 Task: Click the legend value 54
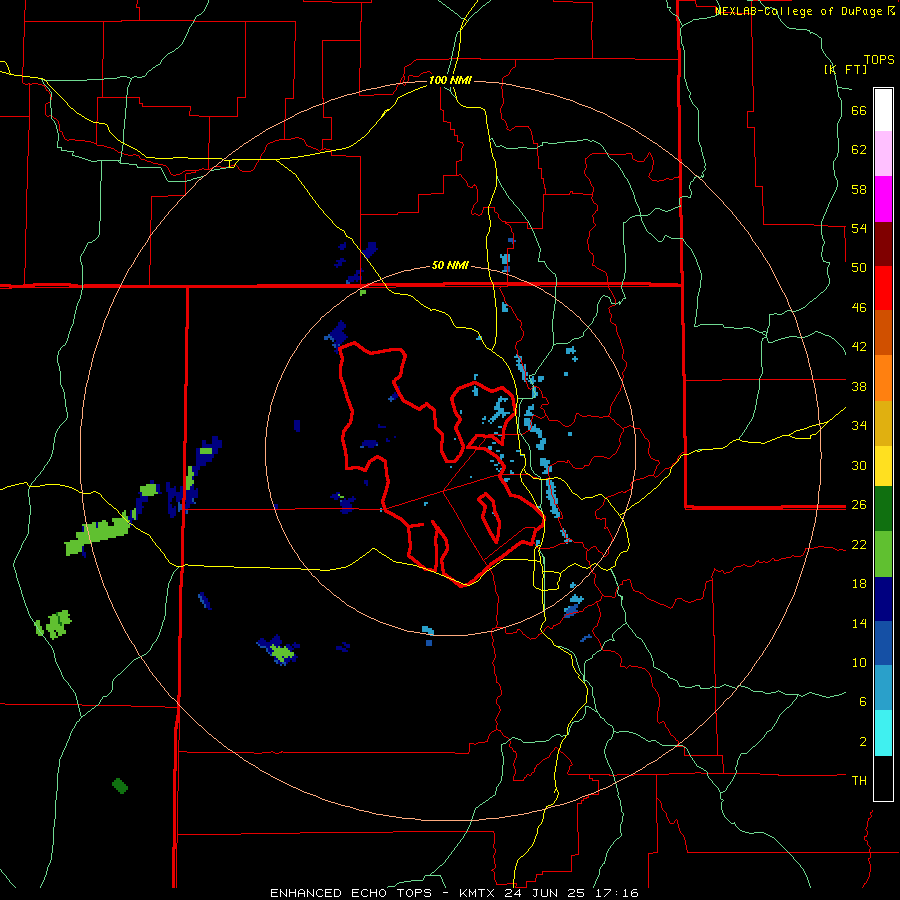[x=859, y=228]
